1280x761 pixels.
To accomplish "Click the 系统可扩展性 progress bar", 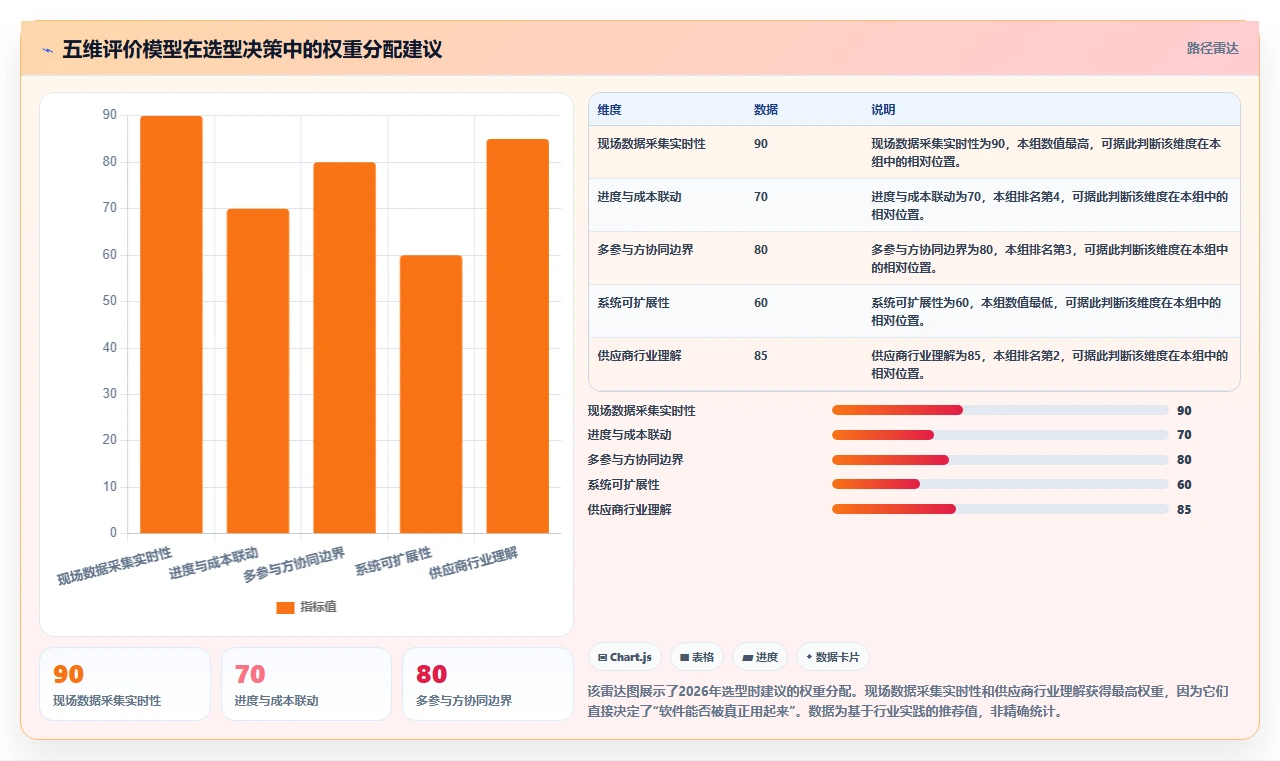I will (1000, 485).
